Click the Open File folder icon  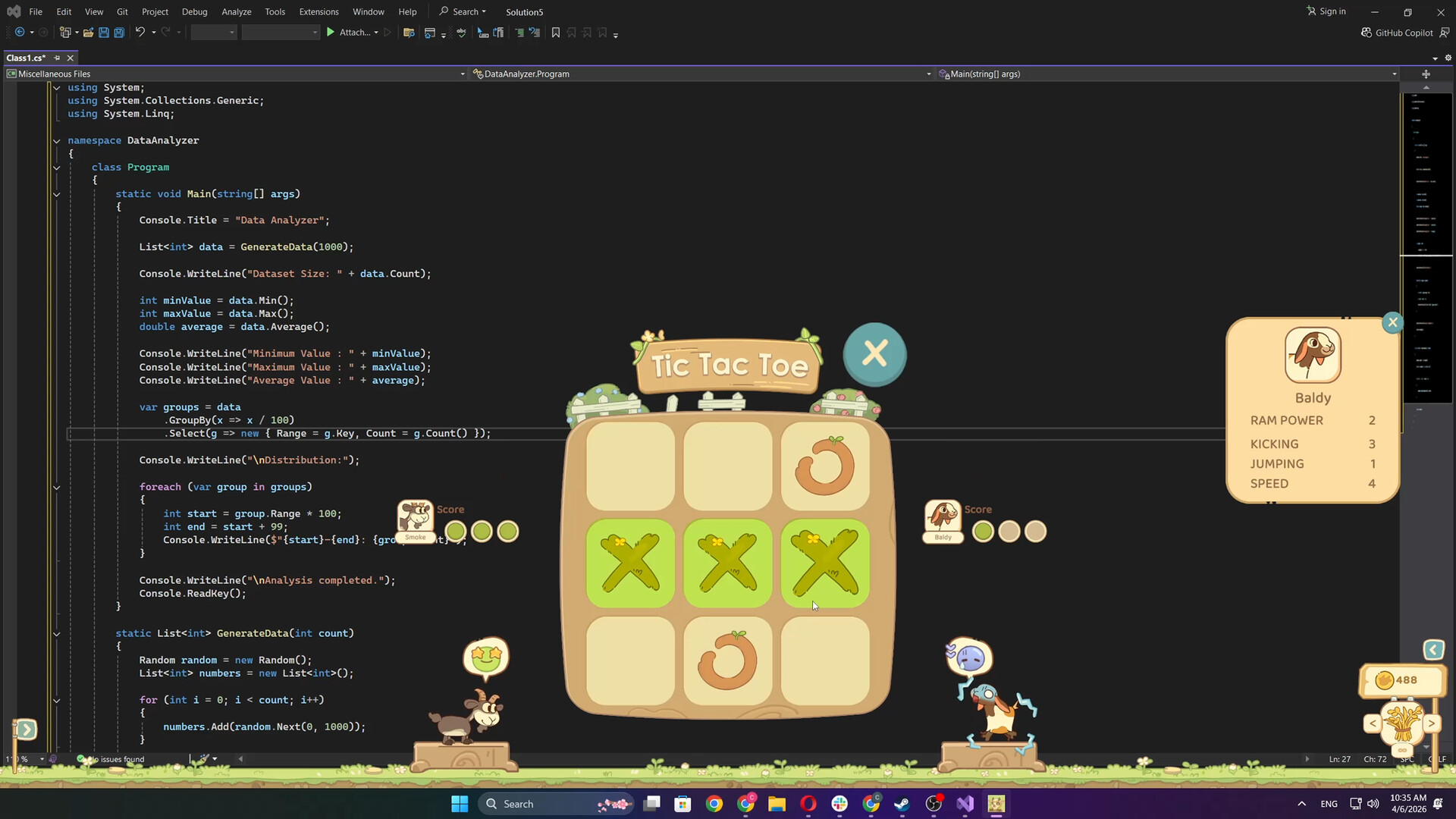[x=88, y=33]
